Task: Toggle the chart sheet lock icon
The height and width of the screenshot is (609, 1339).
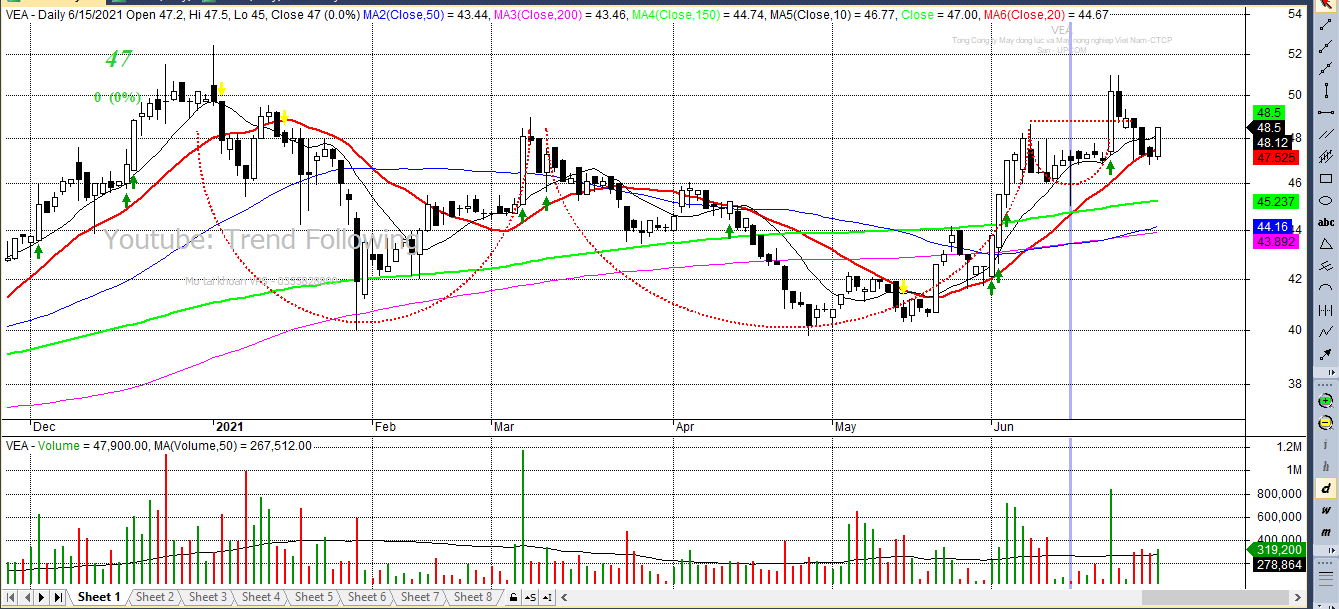Action: click(x=514, y=598)
